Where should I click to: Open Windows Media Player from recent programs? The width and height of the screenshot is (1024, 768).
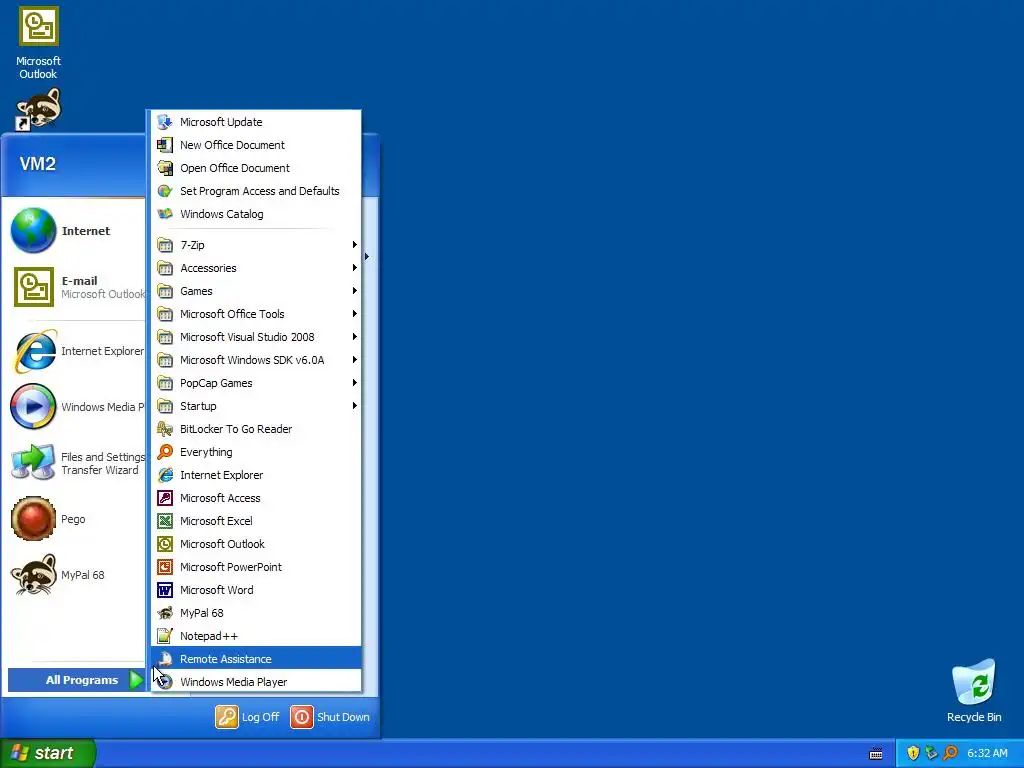[x=76, y=407]
